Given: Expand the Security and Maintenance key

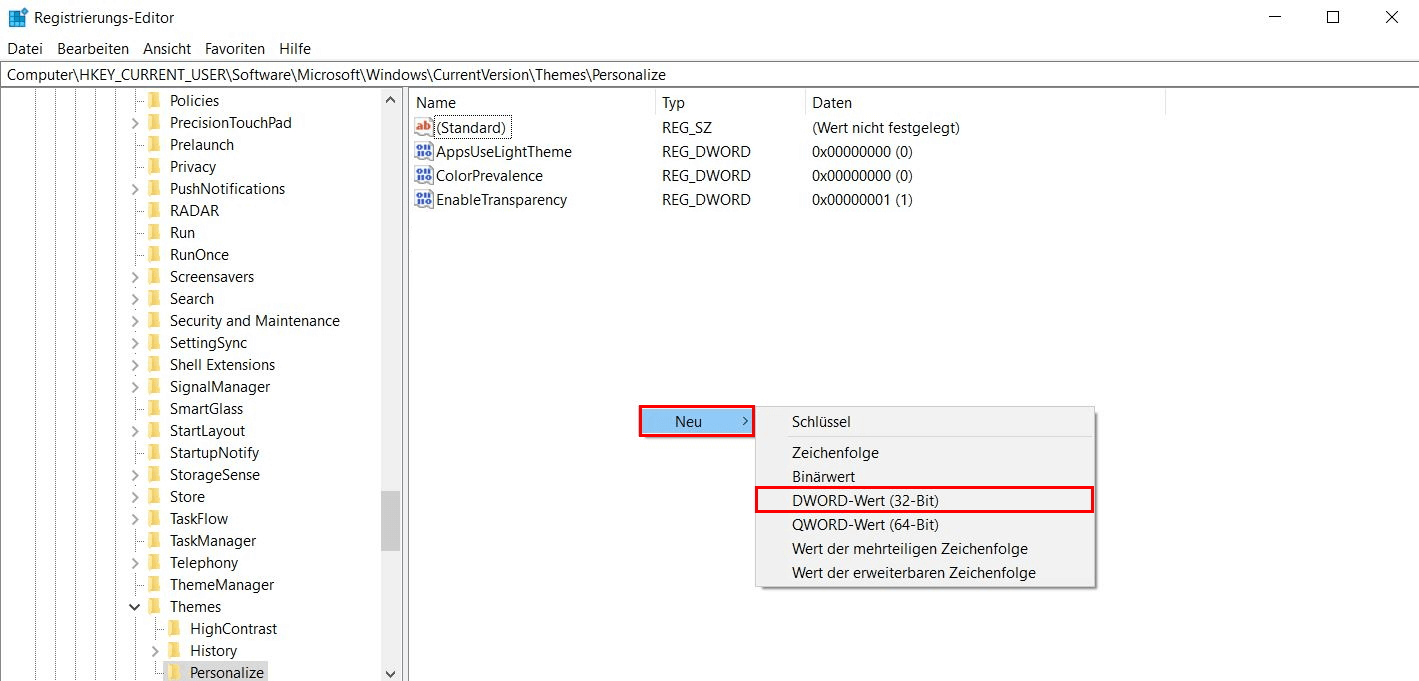Looking at the screenshot, I should pos(135,320).
